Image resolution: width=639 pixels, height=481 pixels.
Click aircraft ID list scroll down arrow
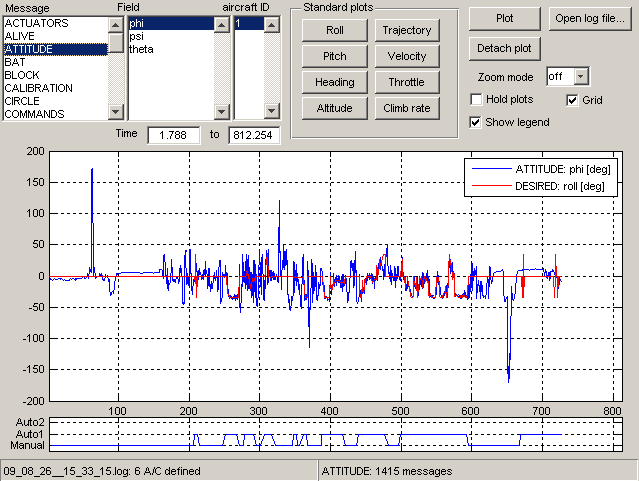coord(272,111)
